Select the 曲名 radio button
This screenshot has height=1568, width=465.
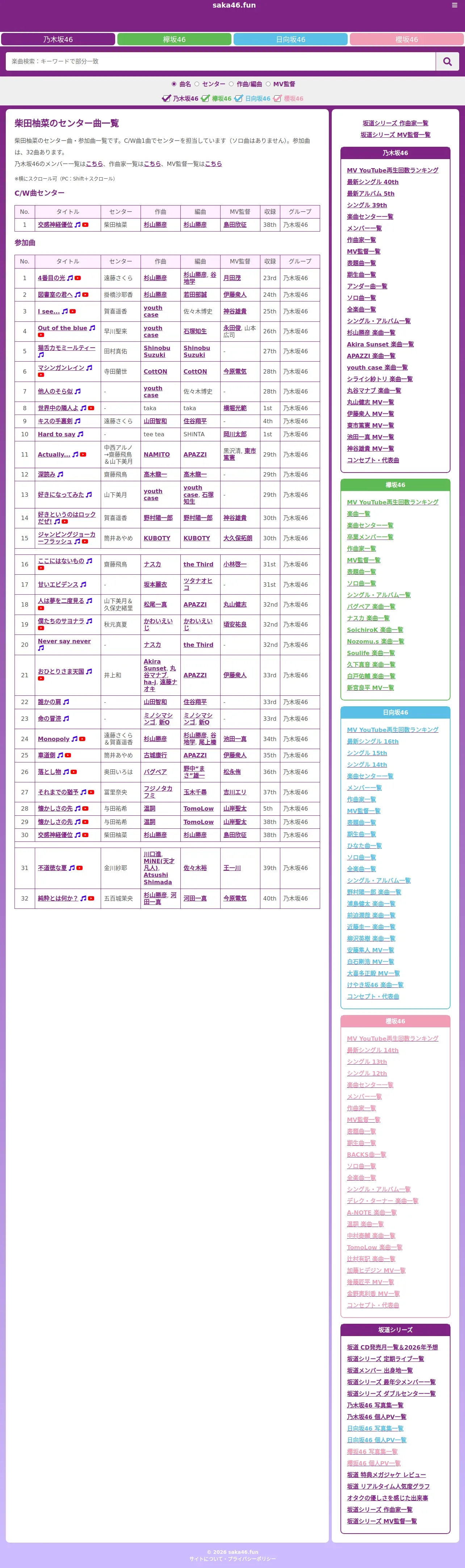tap(174, 84)
